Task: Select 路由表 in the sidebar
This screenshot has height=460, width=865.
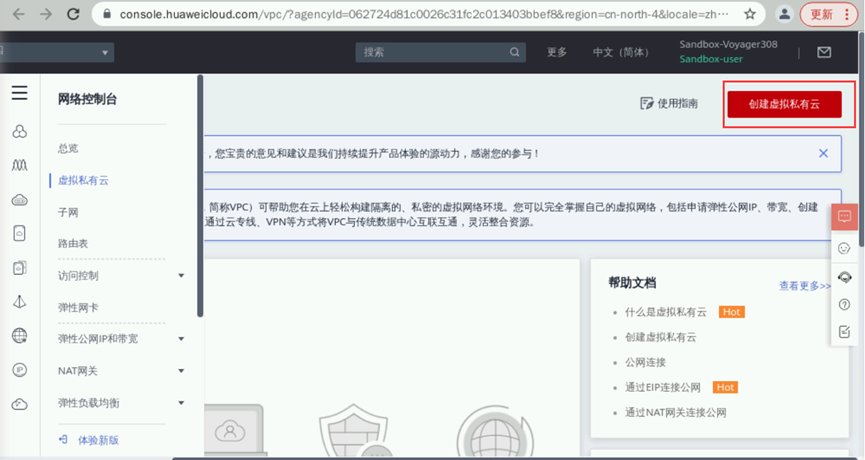Action: (x=73, y=243)
